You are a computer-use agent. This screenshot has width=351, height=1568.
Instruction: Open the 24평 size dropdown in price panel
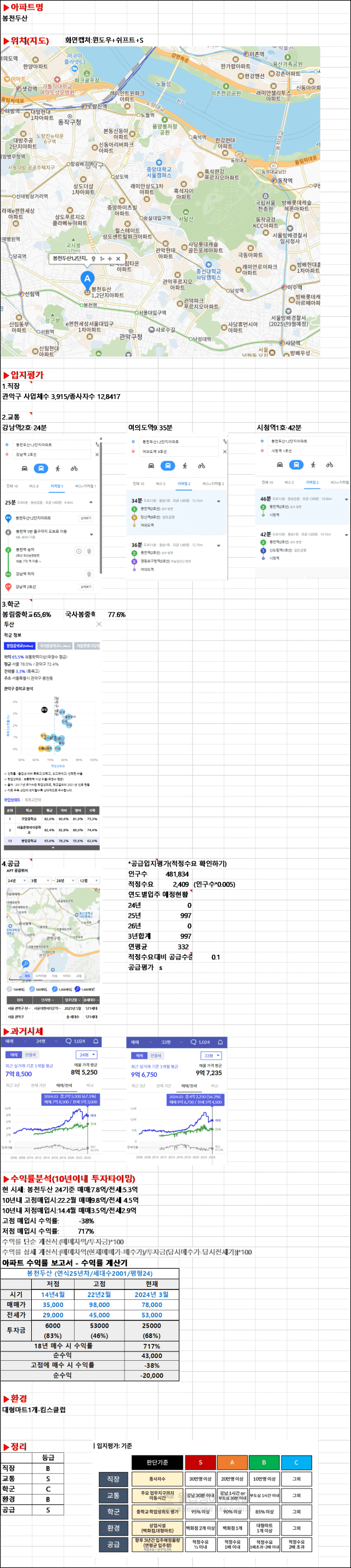pos(86,1055)
